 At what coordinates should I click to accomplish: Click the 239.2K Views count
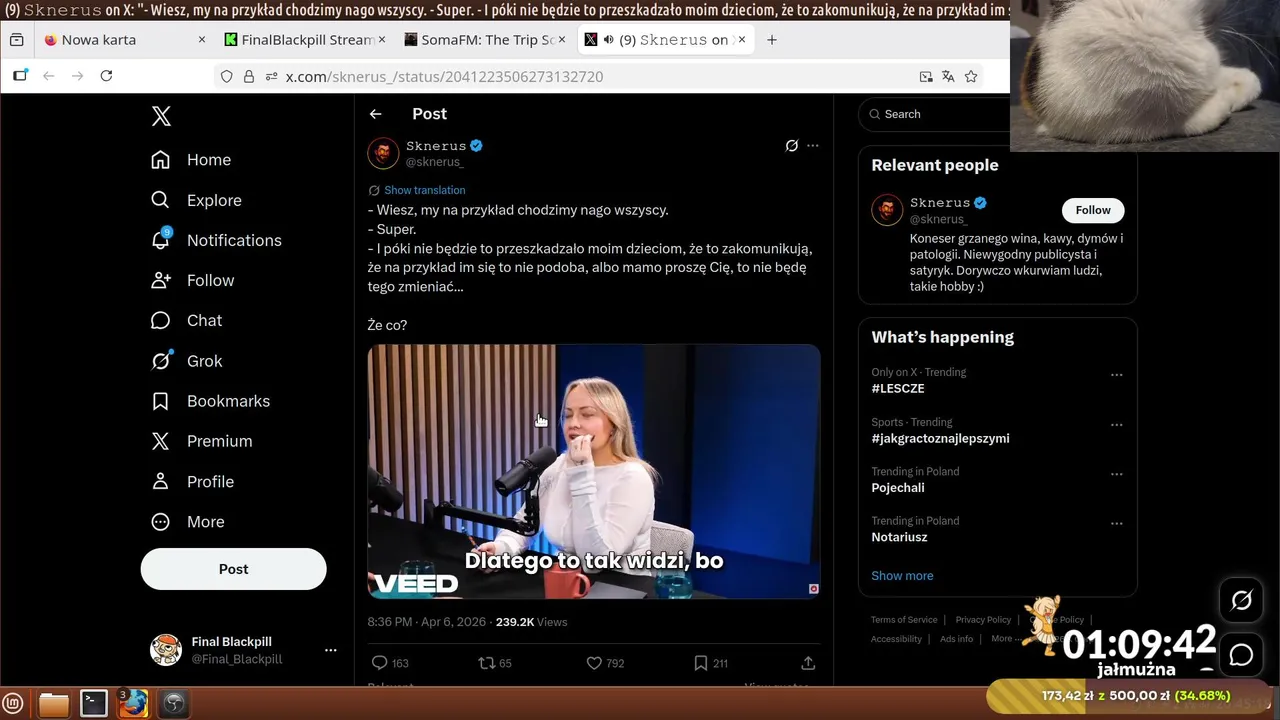(x=531, y=622)
